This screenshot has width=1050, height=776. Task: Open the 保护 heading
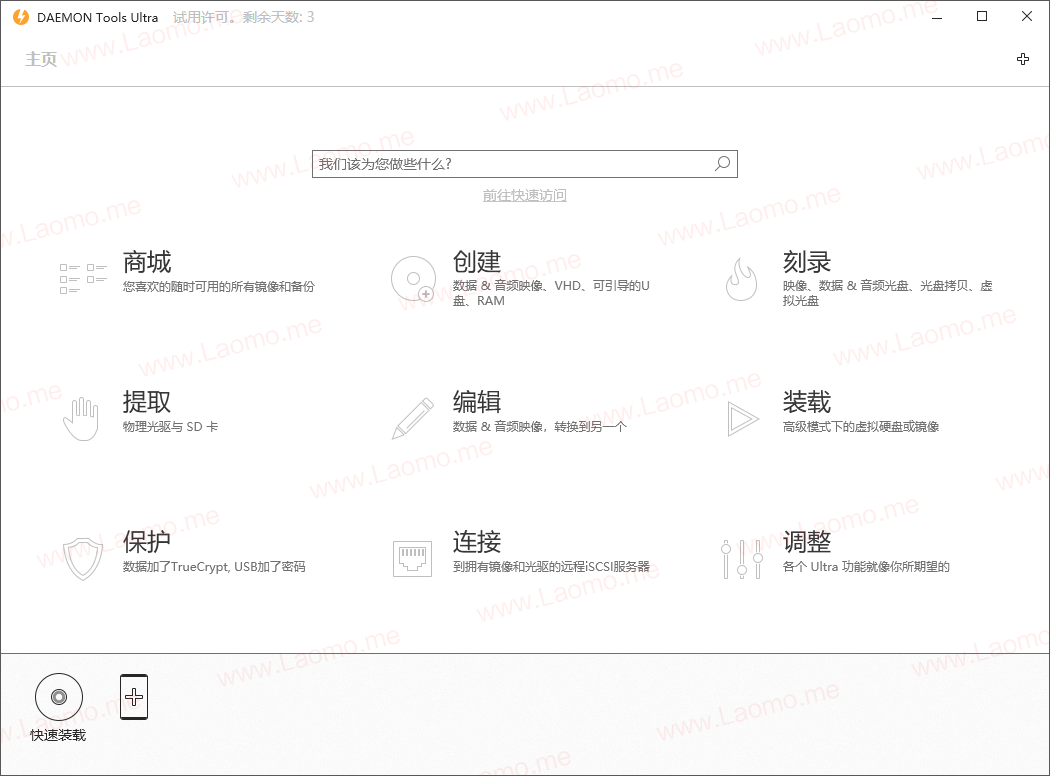click(x=147, y=542)
